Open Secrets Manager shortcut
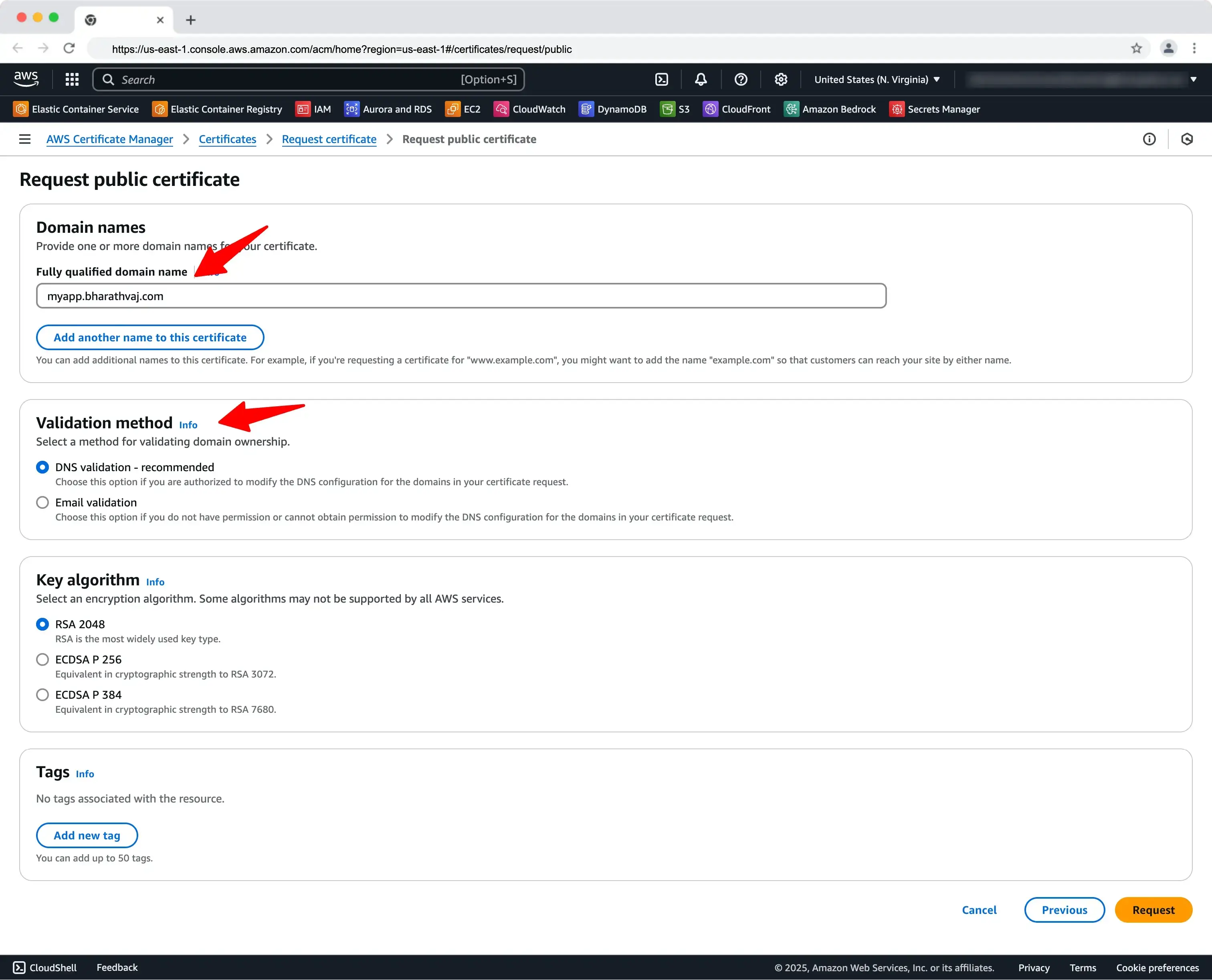The image size is (1212, 980). point(934,109)
